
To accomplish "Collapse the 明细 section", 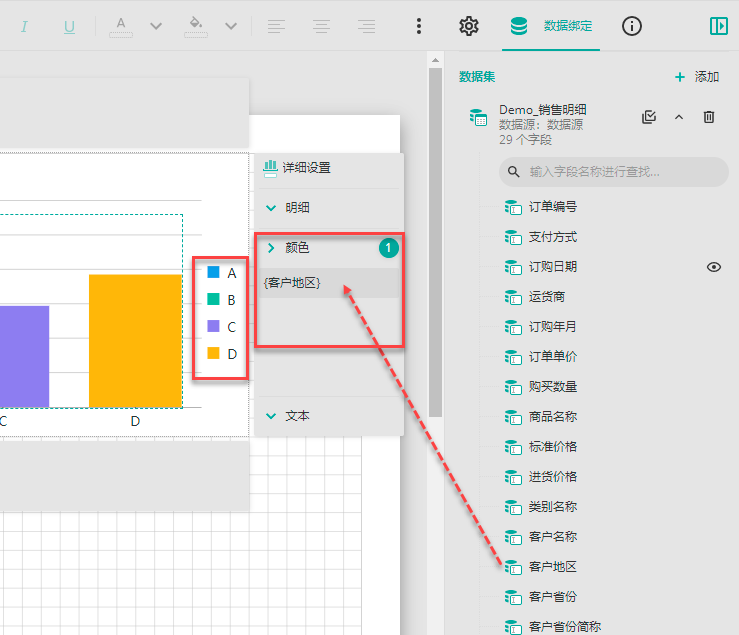I will [x=270, y=208].
